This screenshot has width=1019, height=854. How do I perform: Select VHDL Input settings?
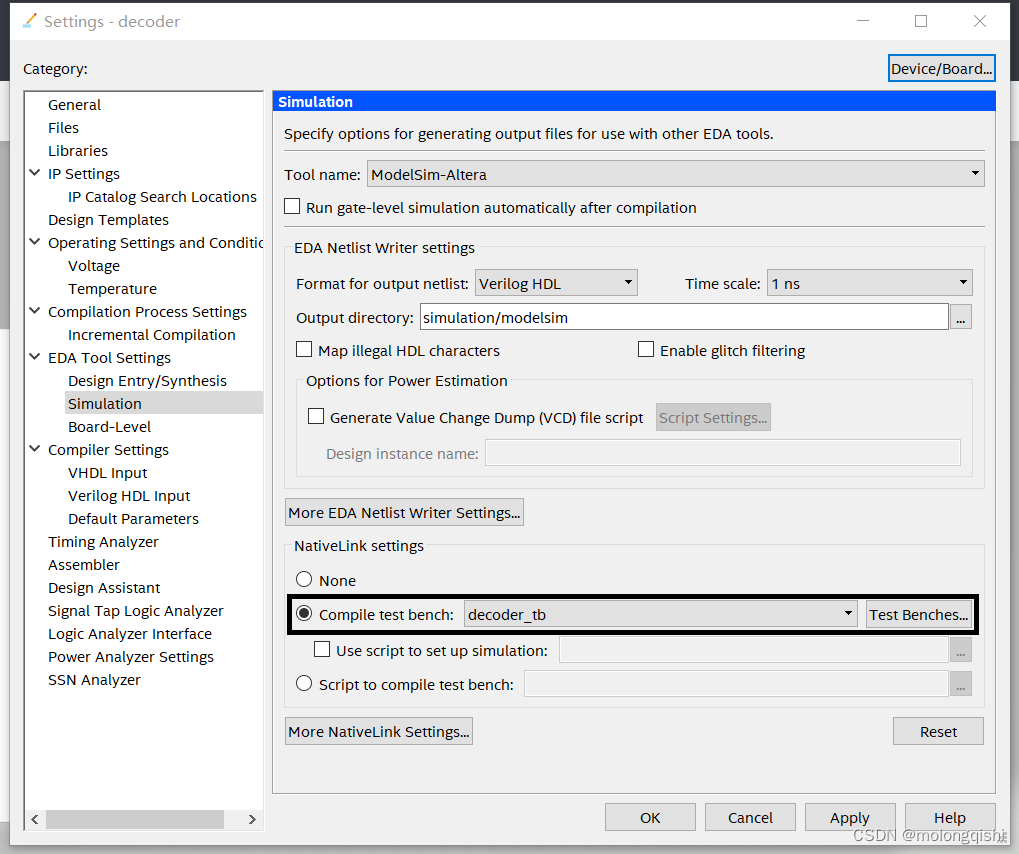click(107, 472)
